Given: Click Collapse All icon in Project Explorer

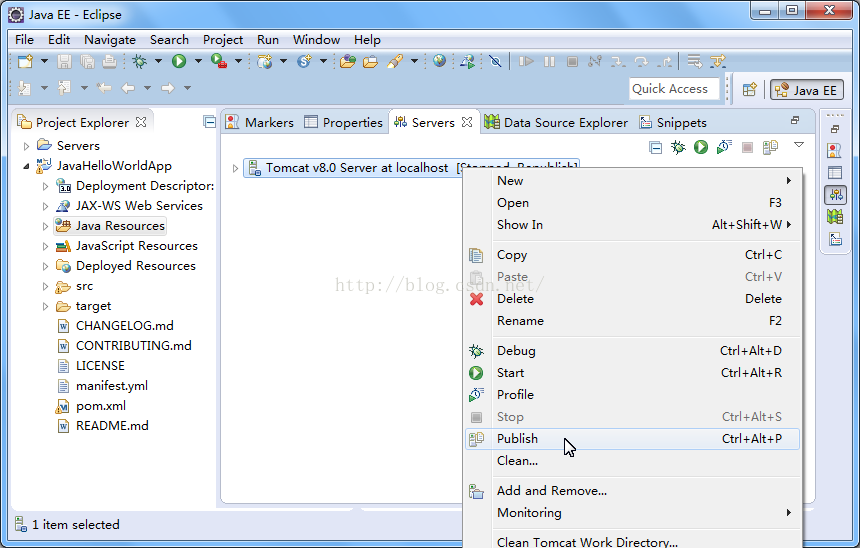Looking at the screenshot, I should pos(210,122).
